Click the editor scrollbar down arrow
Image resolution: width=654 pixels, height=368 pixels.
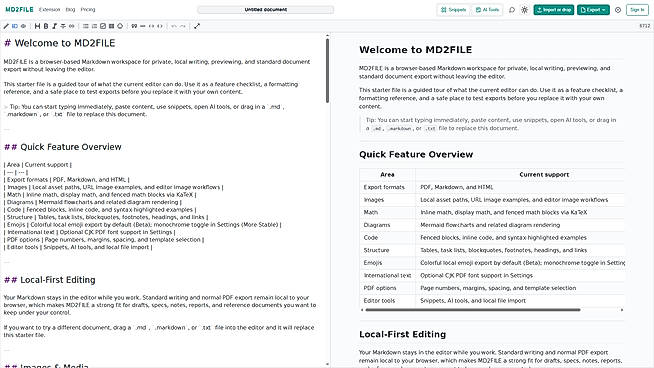327,364
